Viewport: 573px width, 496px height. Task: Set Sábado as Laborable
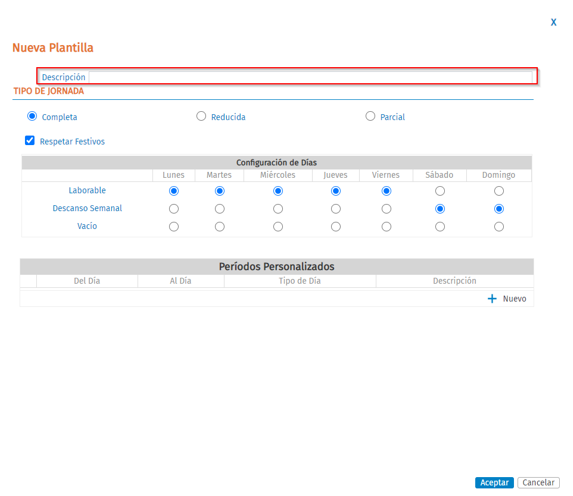tap(440, 191)
